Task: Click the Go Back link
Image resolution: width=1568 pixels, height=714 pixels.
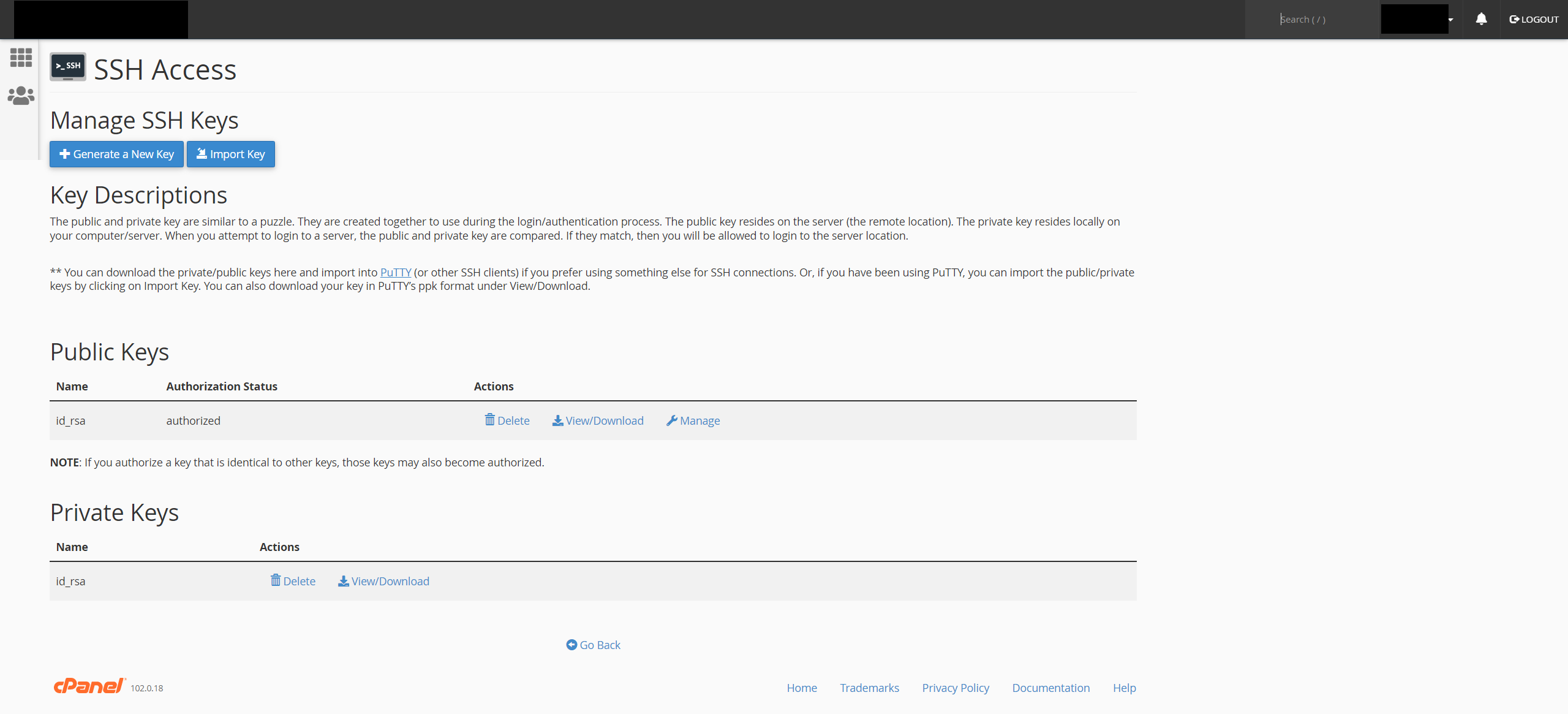Action: pyautogui.click(x=594, y=645)
